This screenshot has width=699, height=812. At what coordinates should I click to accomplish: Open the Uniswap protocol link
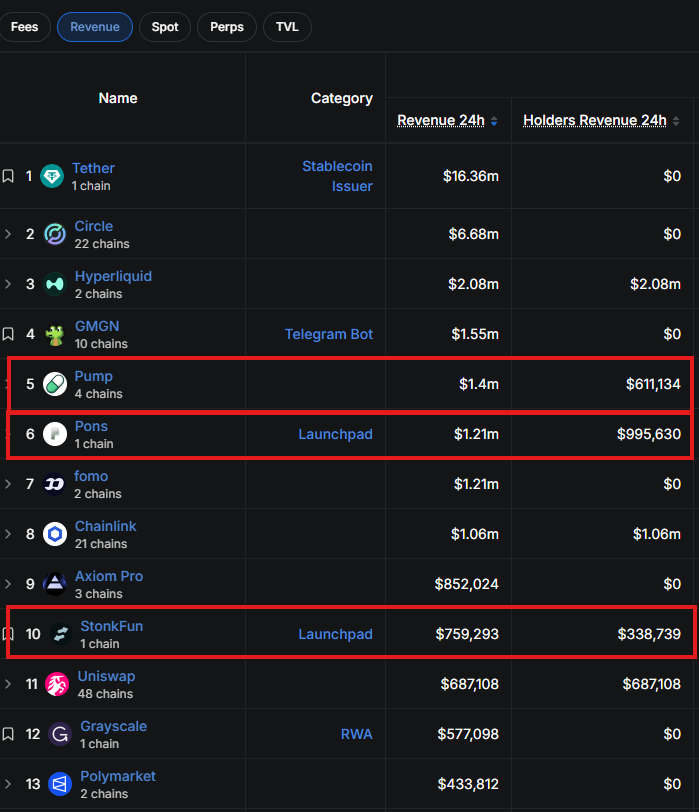tap(106, 676)
